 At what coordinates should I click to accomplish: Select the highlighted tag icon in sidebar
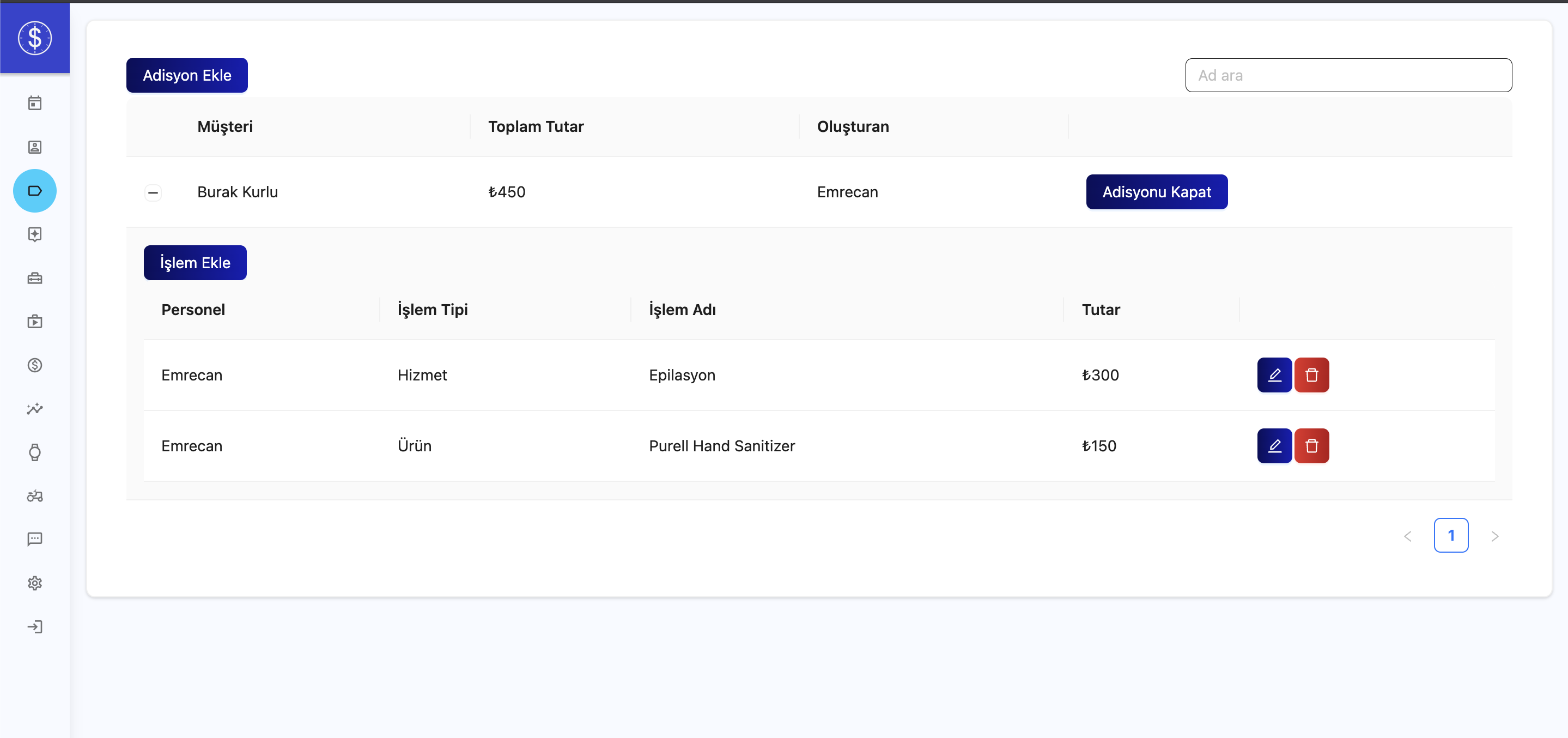[35, 191]
